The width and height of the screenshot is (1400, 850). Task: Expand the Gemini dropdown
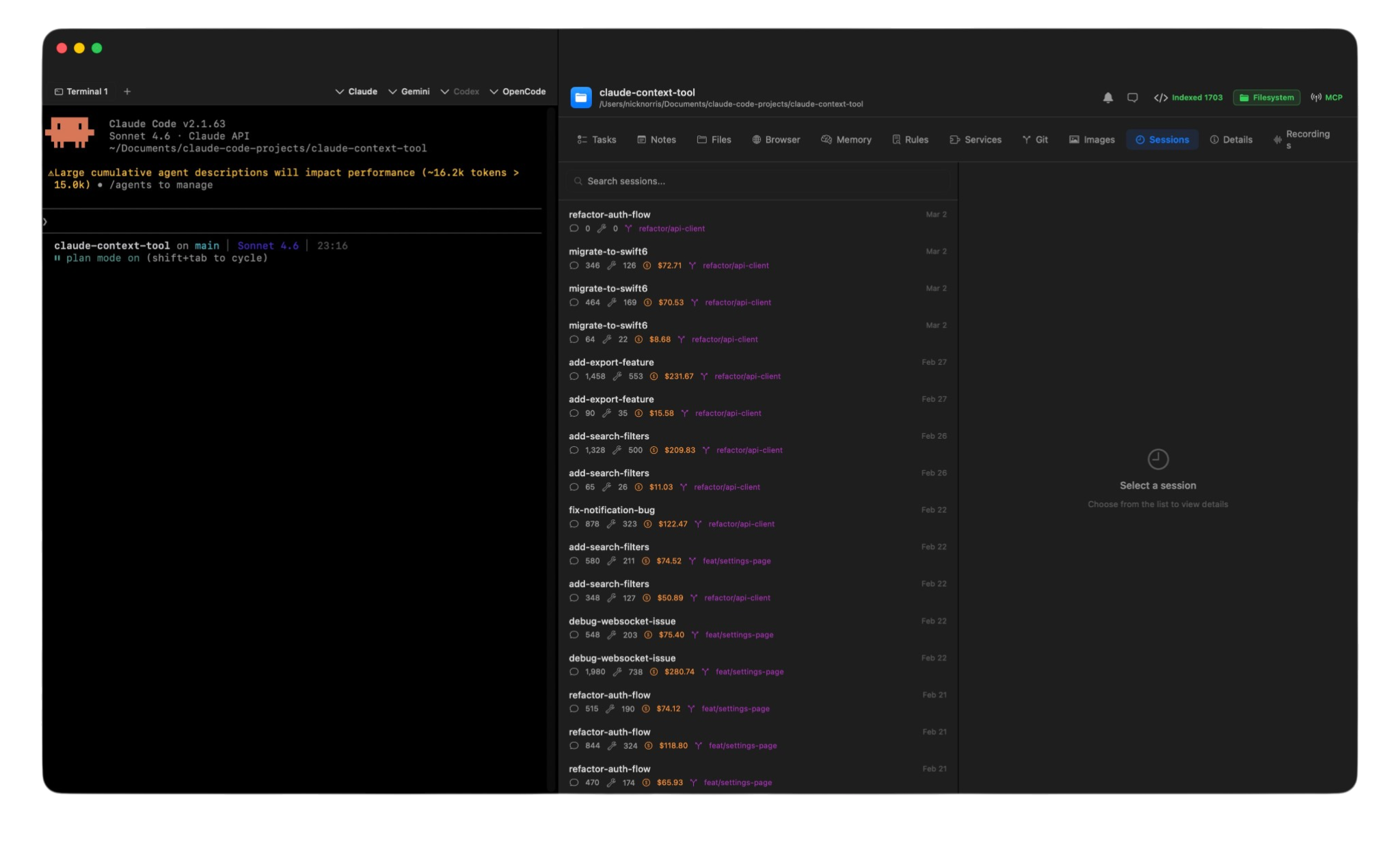[409, 92]
